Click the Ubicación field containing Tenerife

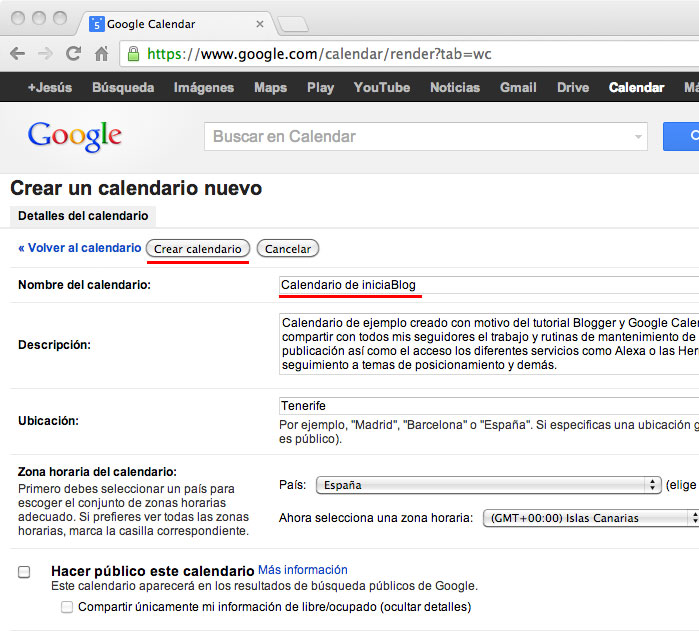[x=489, y=406]
